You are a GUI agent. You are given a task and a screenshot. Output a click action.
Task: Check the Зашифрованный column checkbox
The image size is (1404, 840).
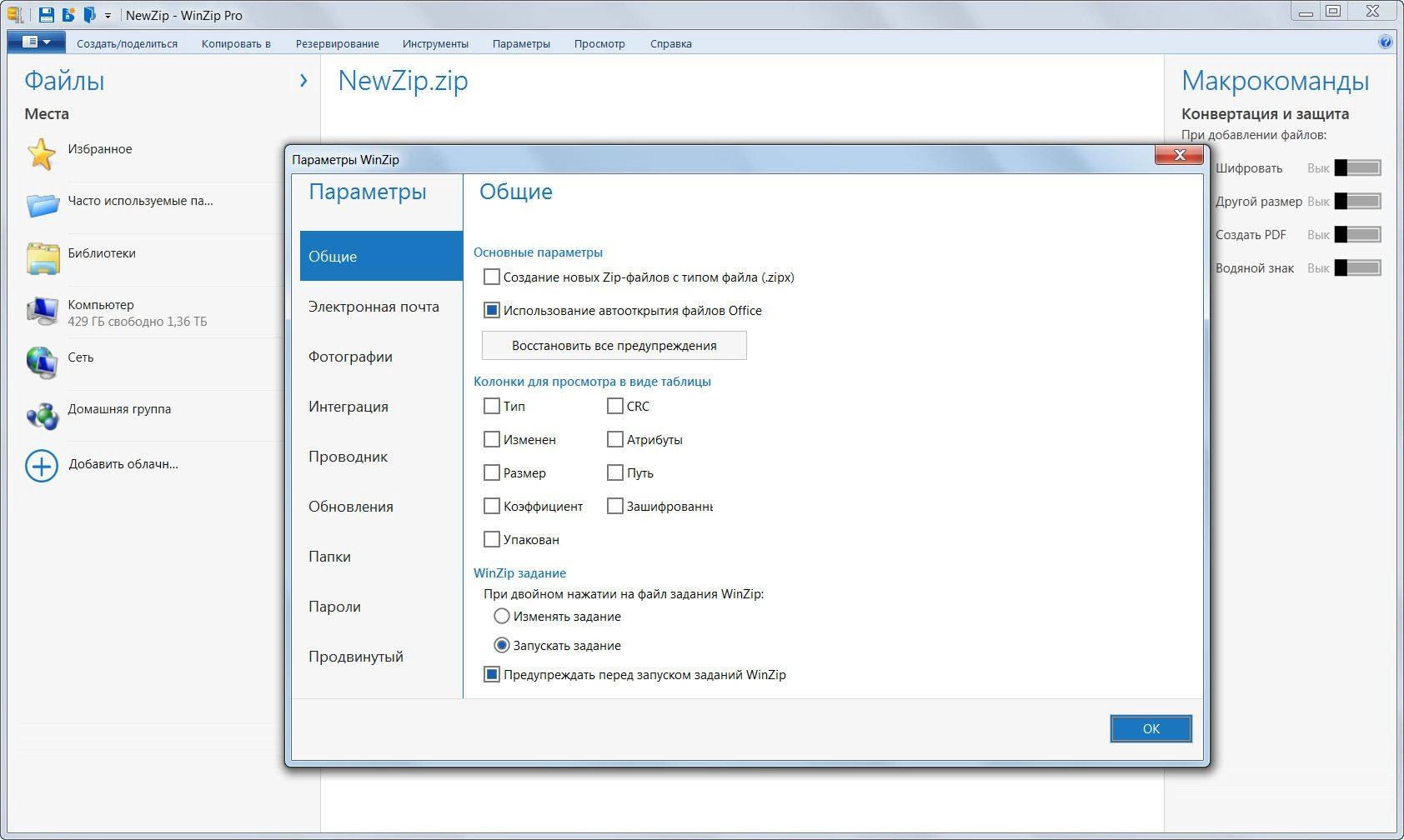pyautogui.click(x=615, y=506)
